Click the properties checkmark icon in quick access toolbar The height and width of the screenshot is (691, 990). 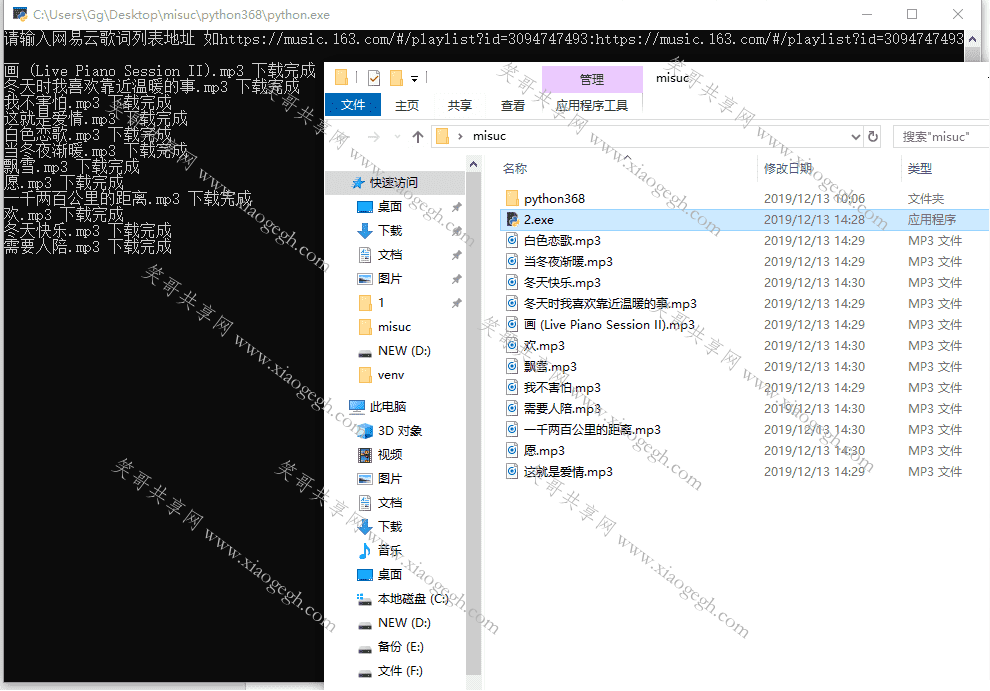[x=374, y=78]
